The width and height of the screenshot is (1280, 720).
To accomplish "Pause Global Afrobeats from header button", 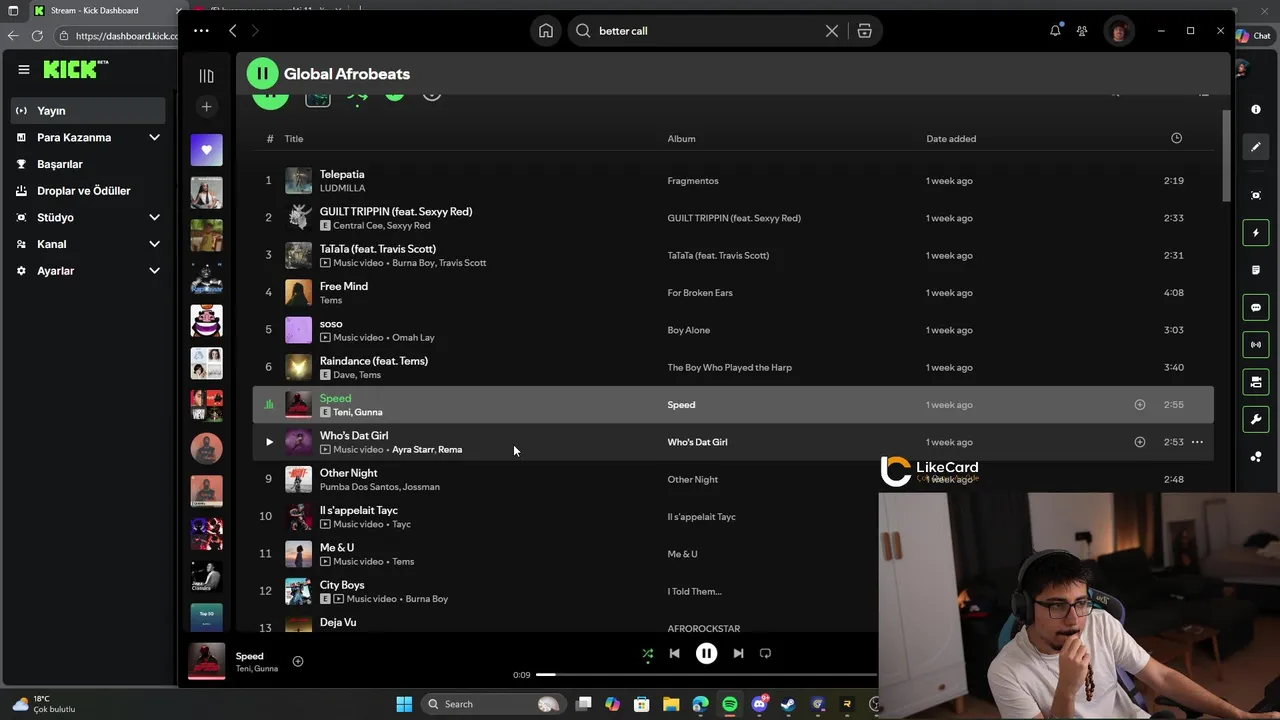I will (x=262, y=73).
